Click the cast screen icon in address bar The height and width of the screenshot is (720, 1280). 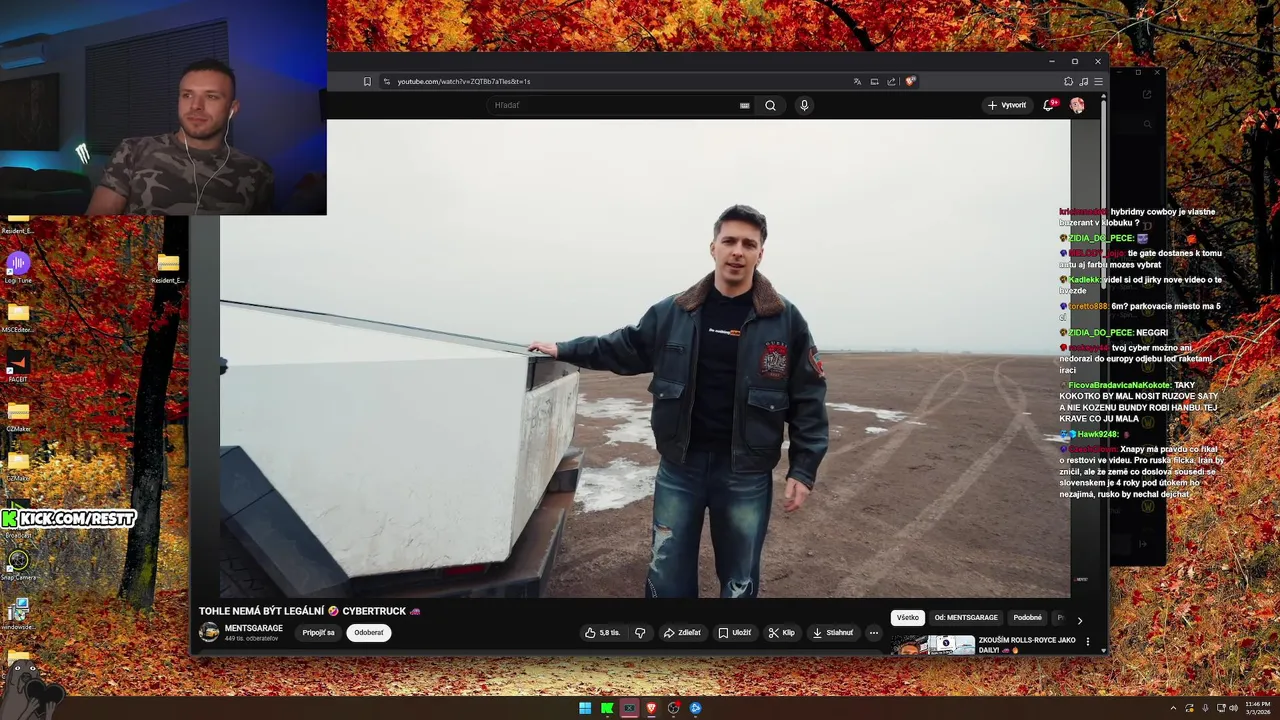click(x=874, y=81)
